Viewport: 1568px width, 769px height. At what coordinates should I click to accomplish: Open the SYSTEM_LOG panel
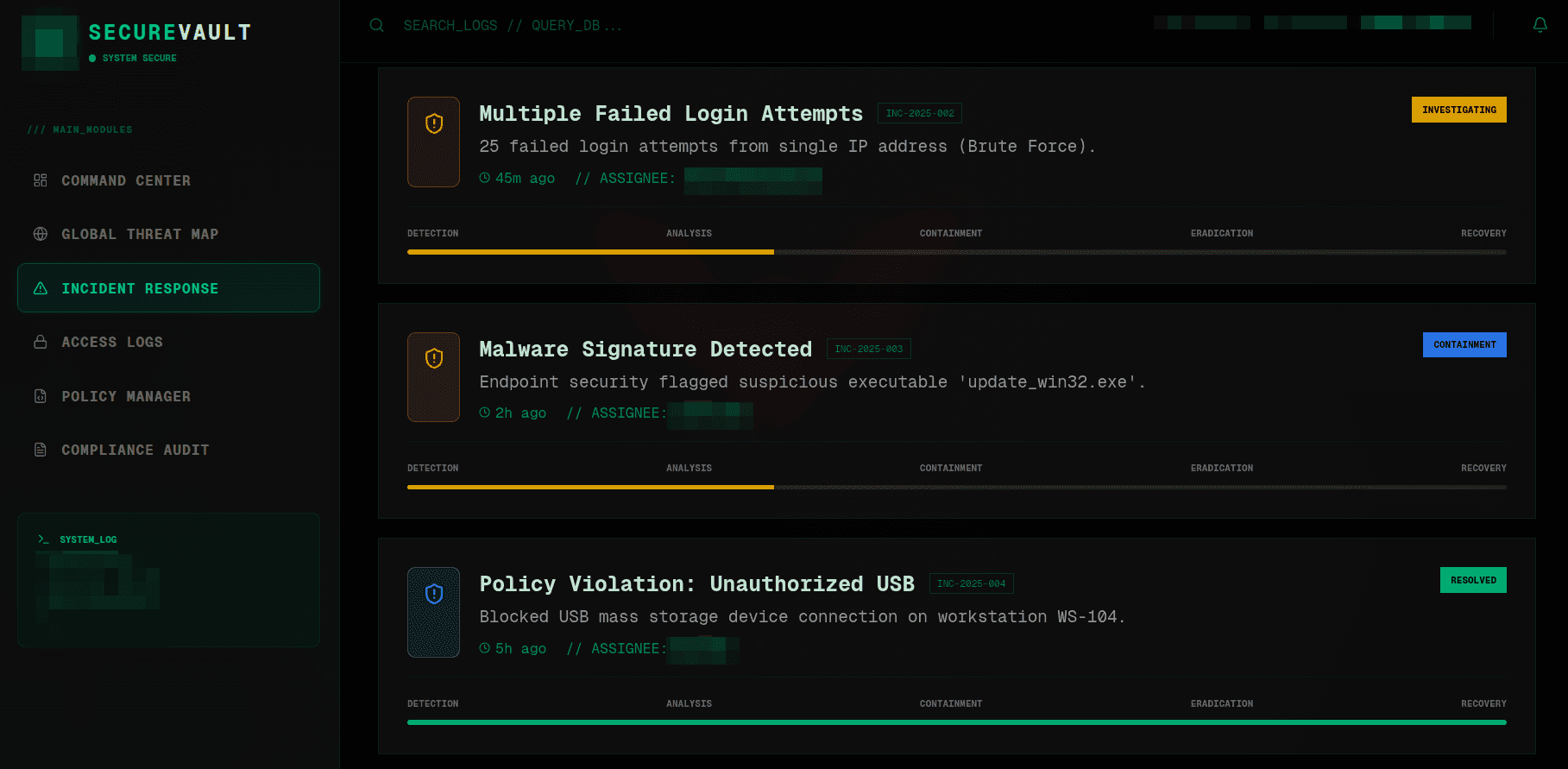tap(168, 580)
